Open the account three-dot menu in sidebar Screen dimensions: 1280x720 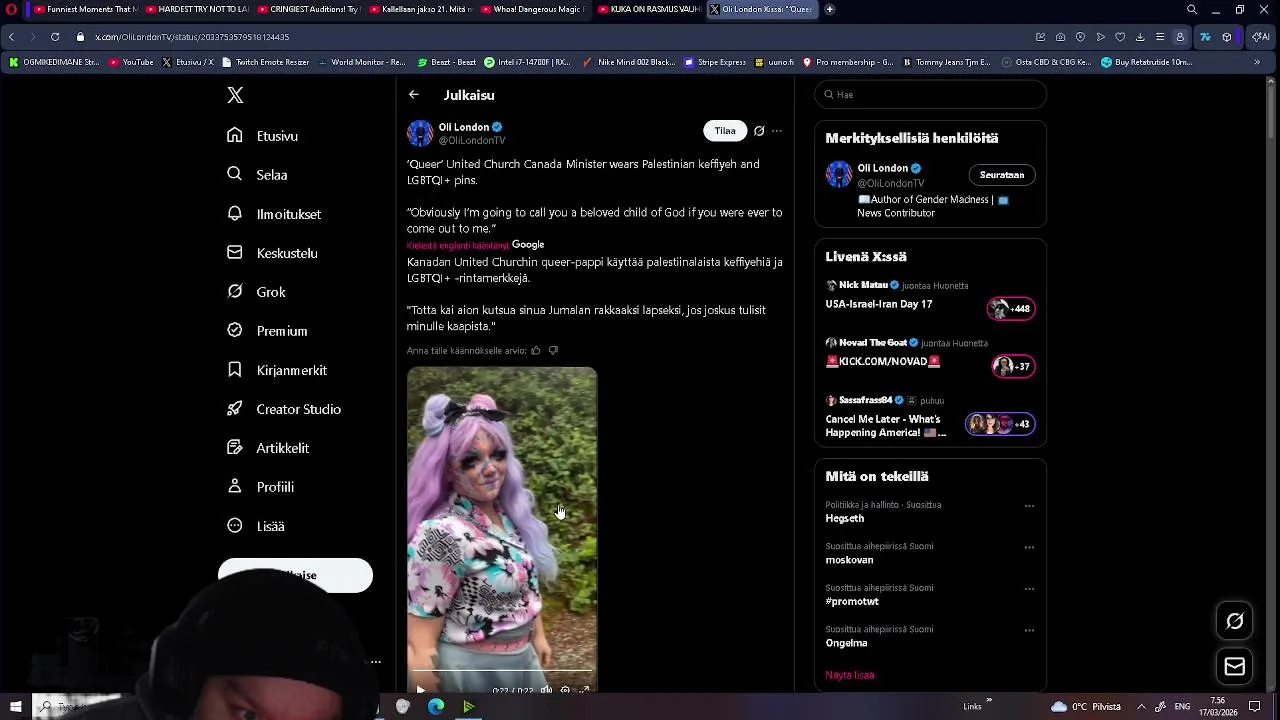click(x=376, y=662)
